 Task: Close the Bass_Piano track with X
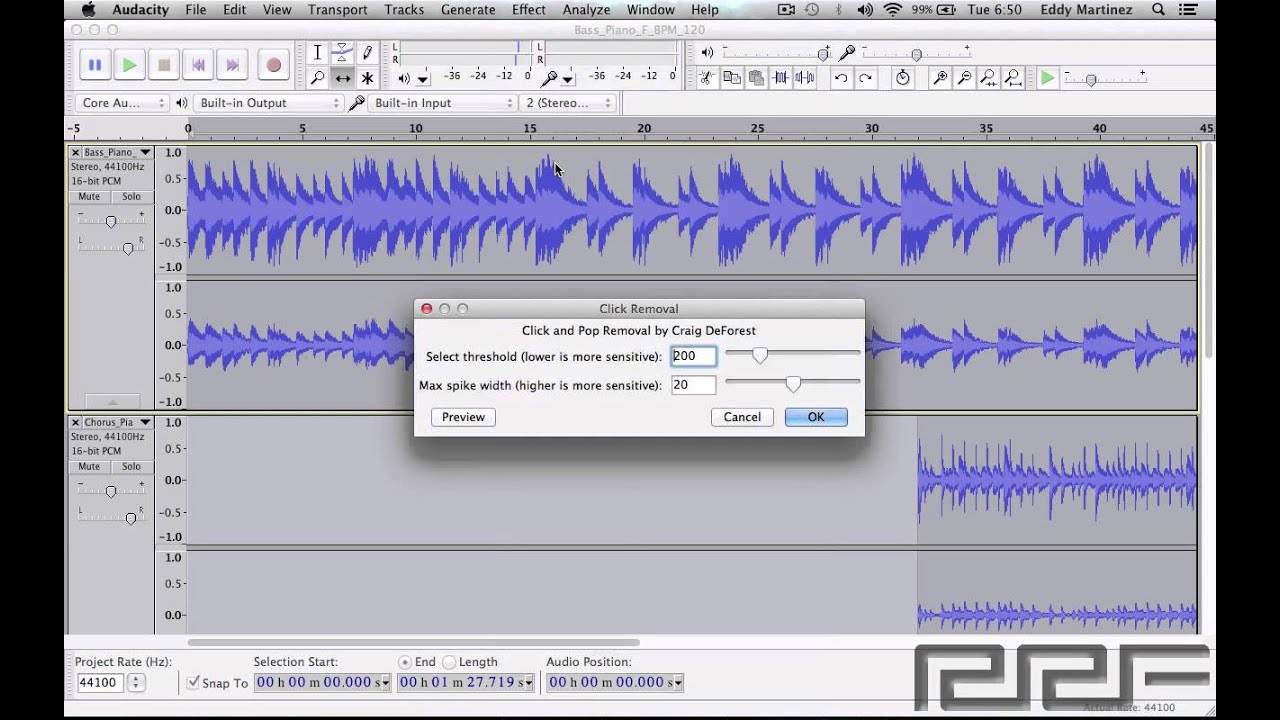(75, 153)
